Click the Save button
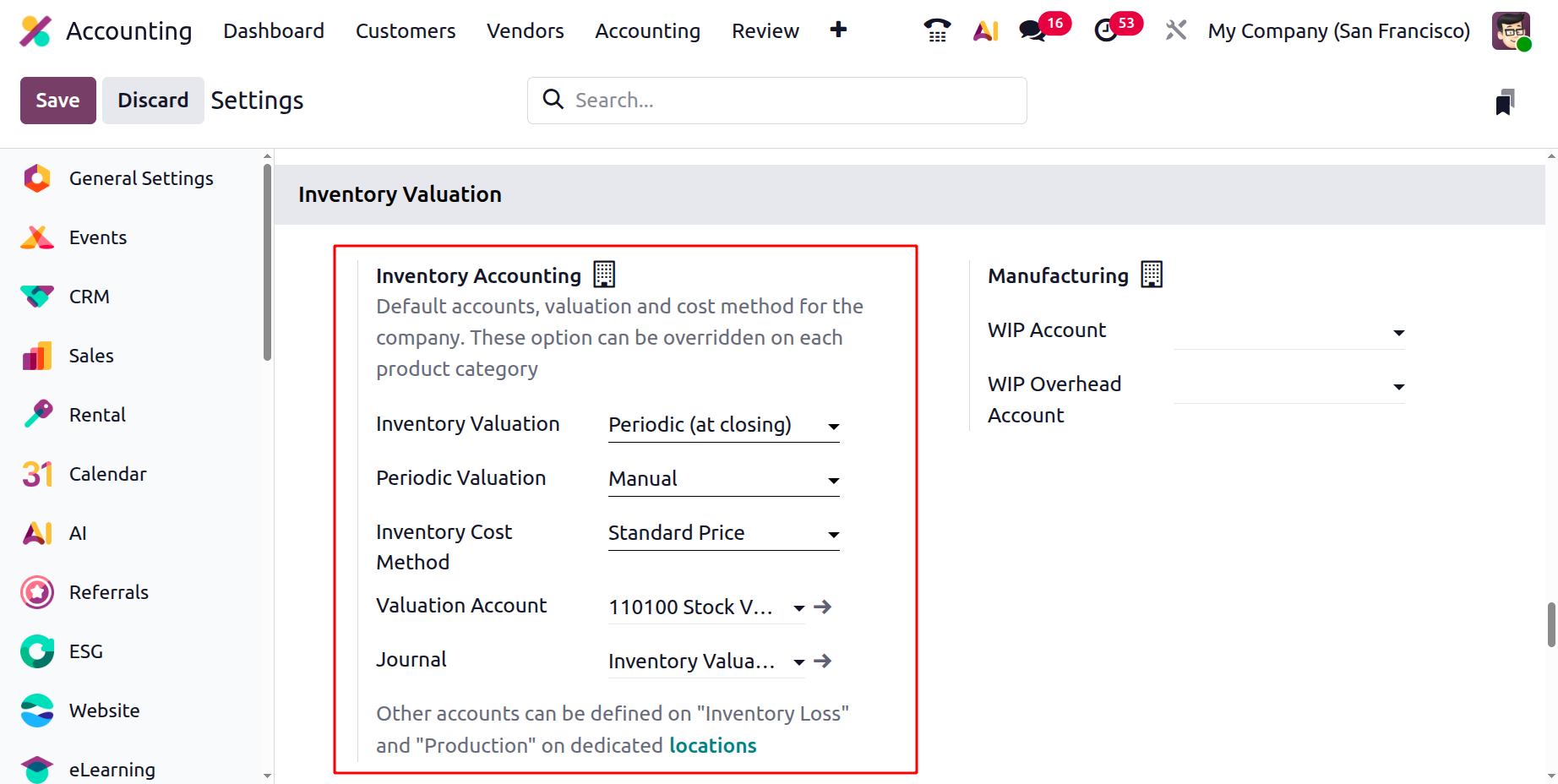 click(x=57, y=101)
